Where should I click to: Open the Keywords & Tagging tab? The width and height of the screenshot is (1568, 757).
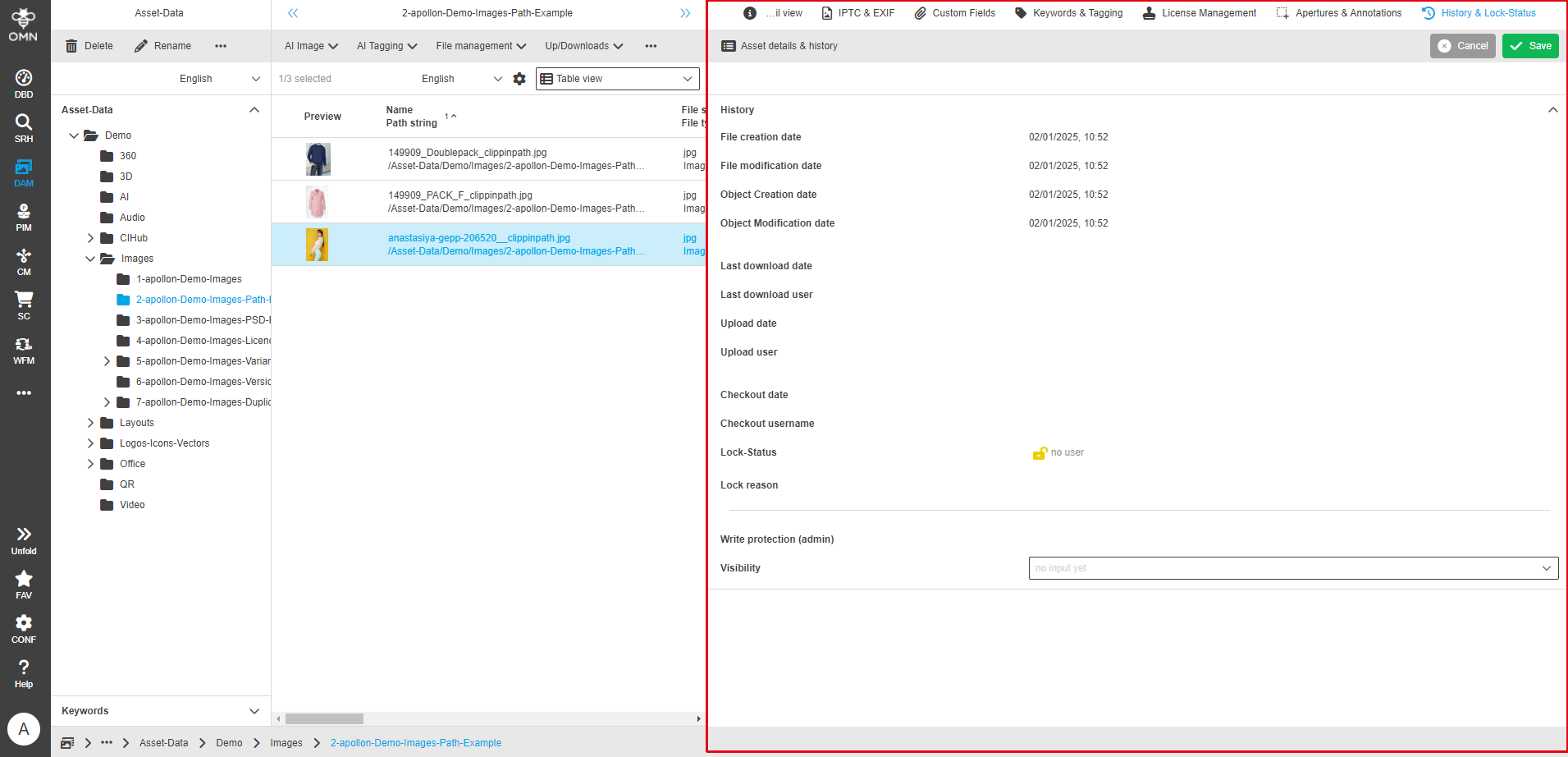[x=1069, y=13]
